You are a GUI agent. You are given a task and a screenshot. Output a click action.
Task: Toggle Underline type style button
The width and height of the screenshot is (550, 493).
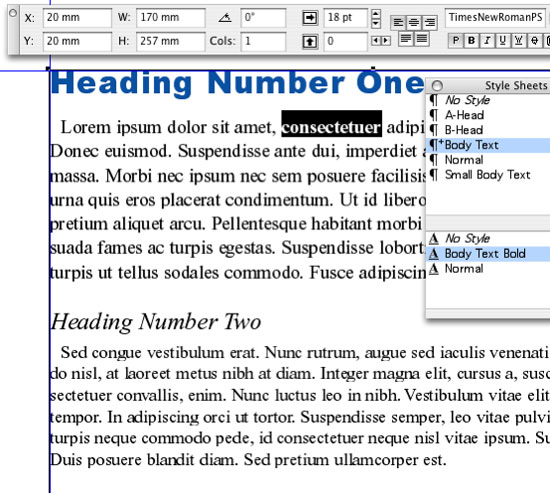[x=503, y=41]
